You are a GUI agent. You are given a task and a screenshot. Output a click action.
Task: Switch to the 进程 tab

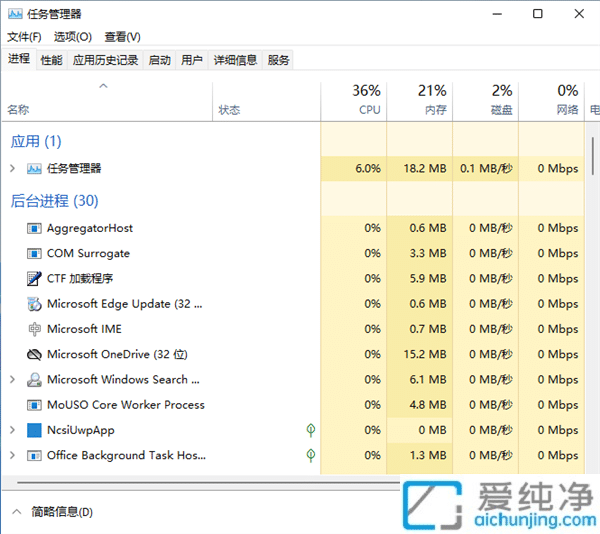click(x=19, y=59)
